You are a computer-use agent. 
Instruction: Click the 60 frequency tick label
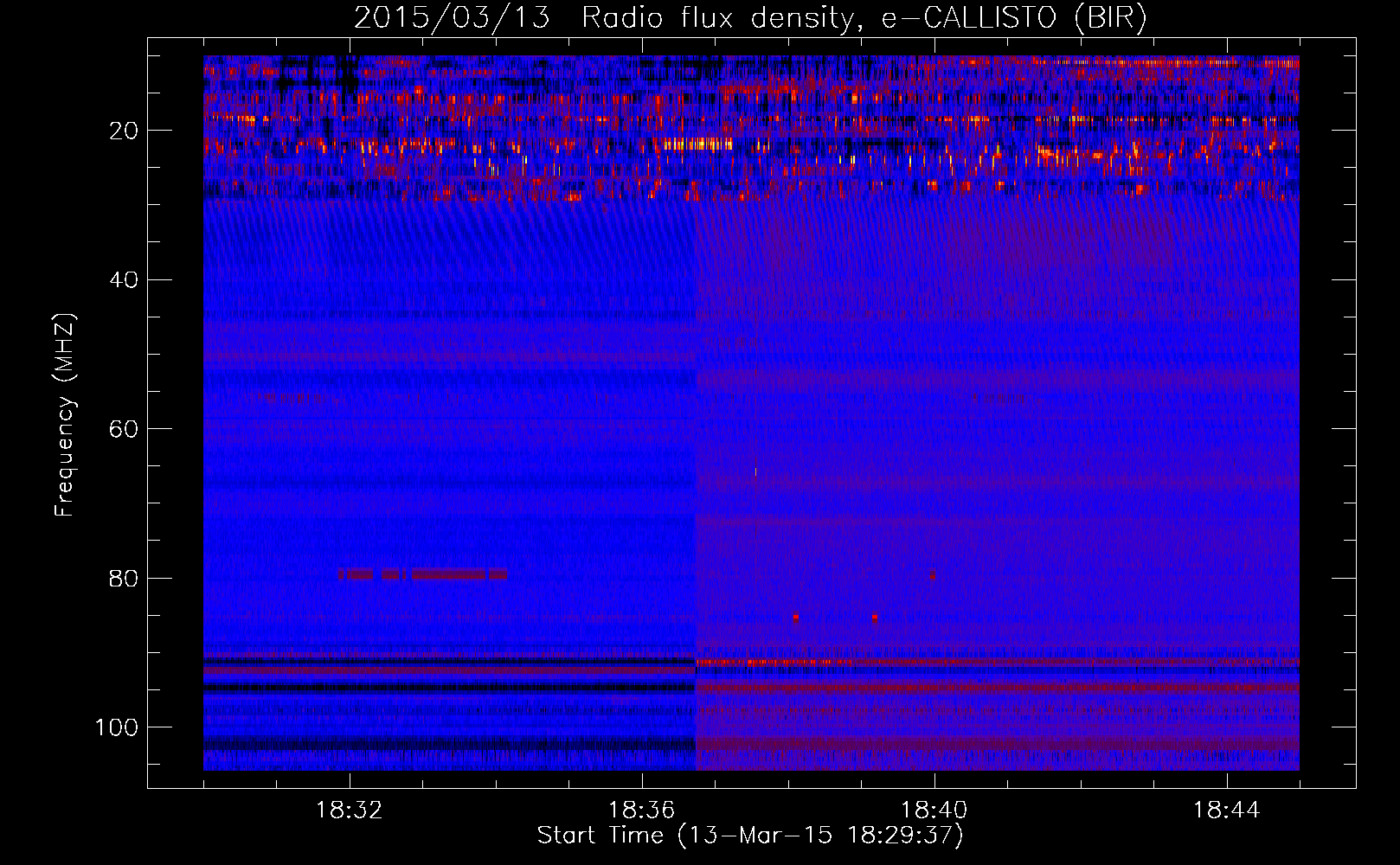coord(124,429)
